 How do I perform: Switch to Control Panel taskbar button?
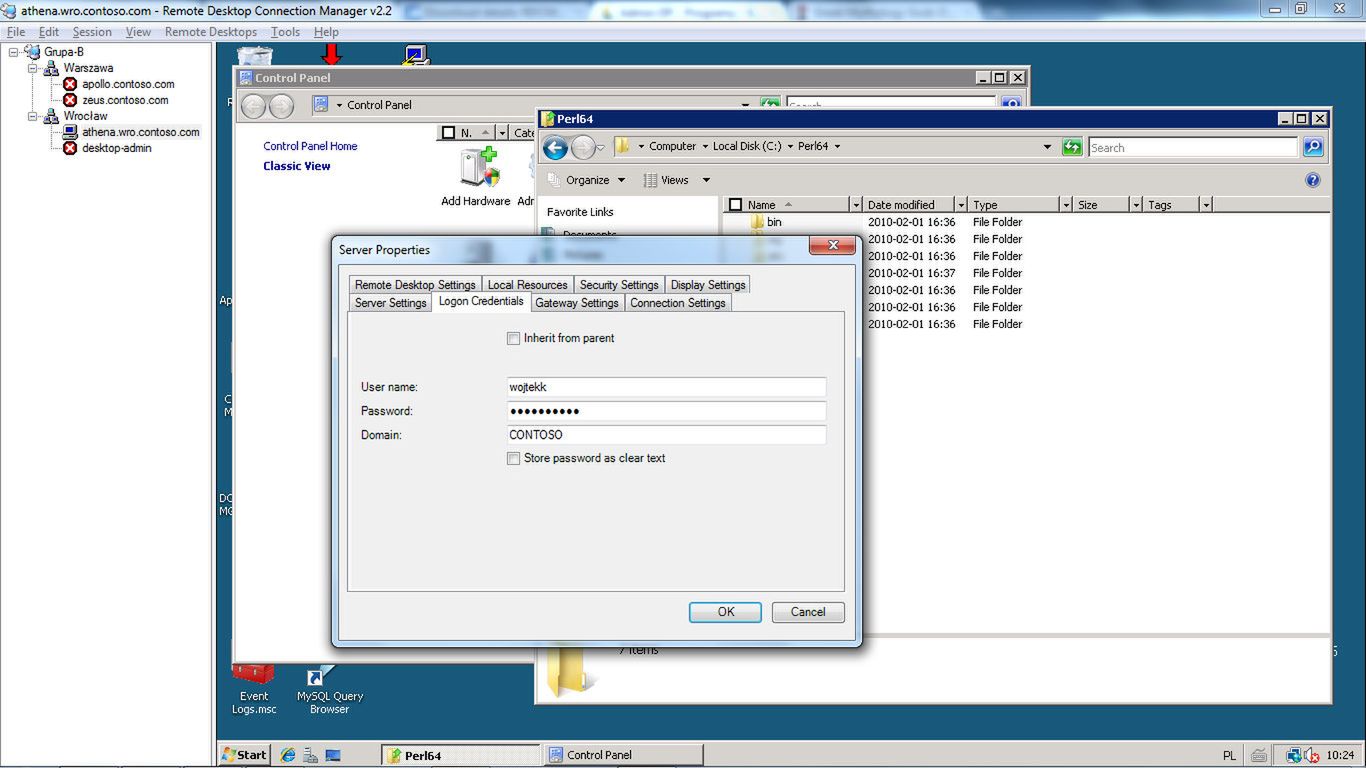pyautogui.click(x=622, y=755)
